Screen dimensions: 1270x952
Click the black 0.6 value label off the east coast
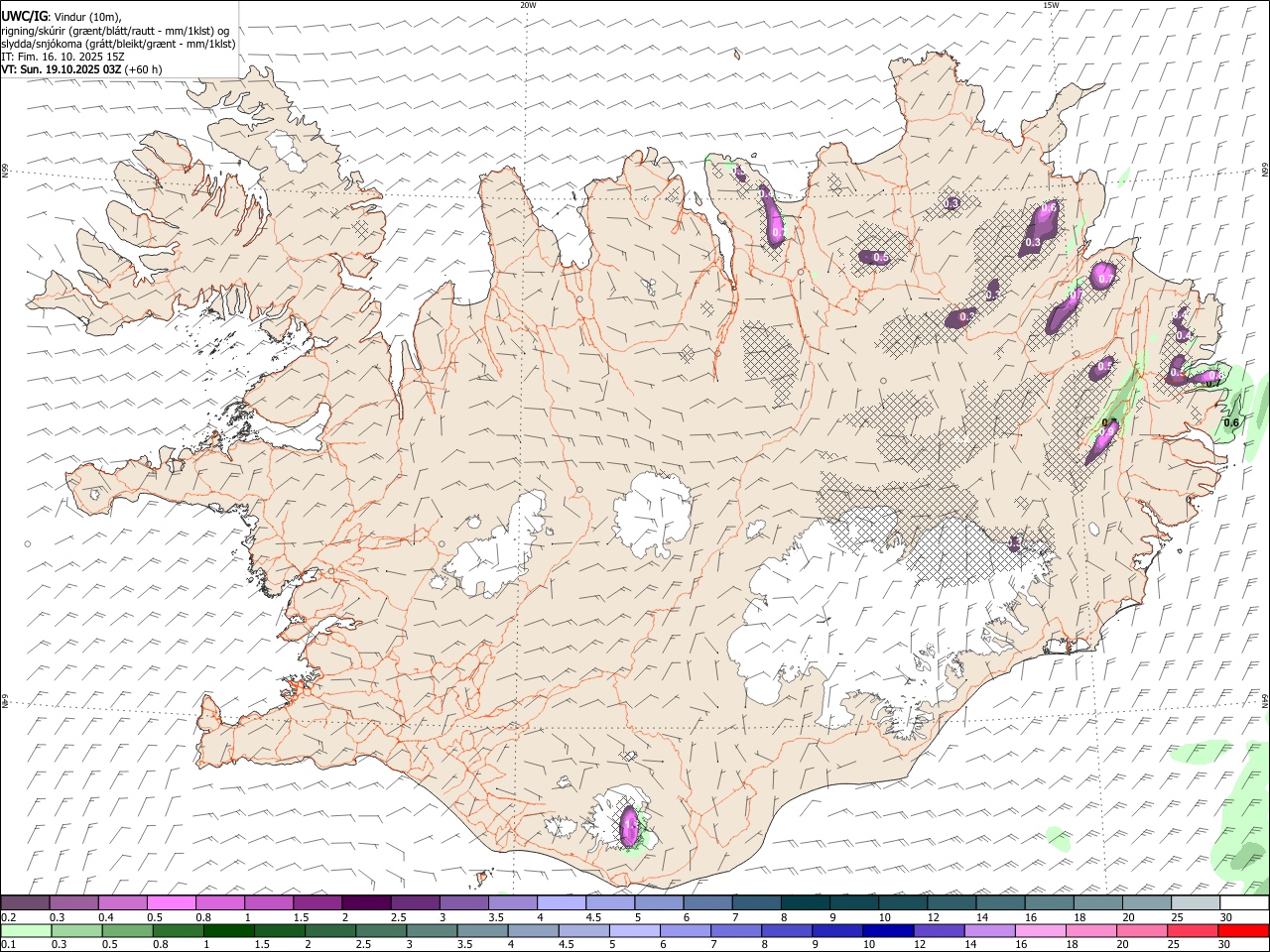(1231, 423)
